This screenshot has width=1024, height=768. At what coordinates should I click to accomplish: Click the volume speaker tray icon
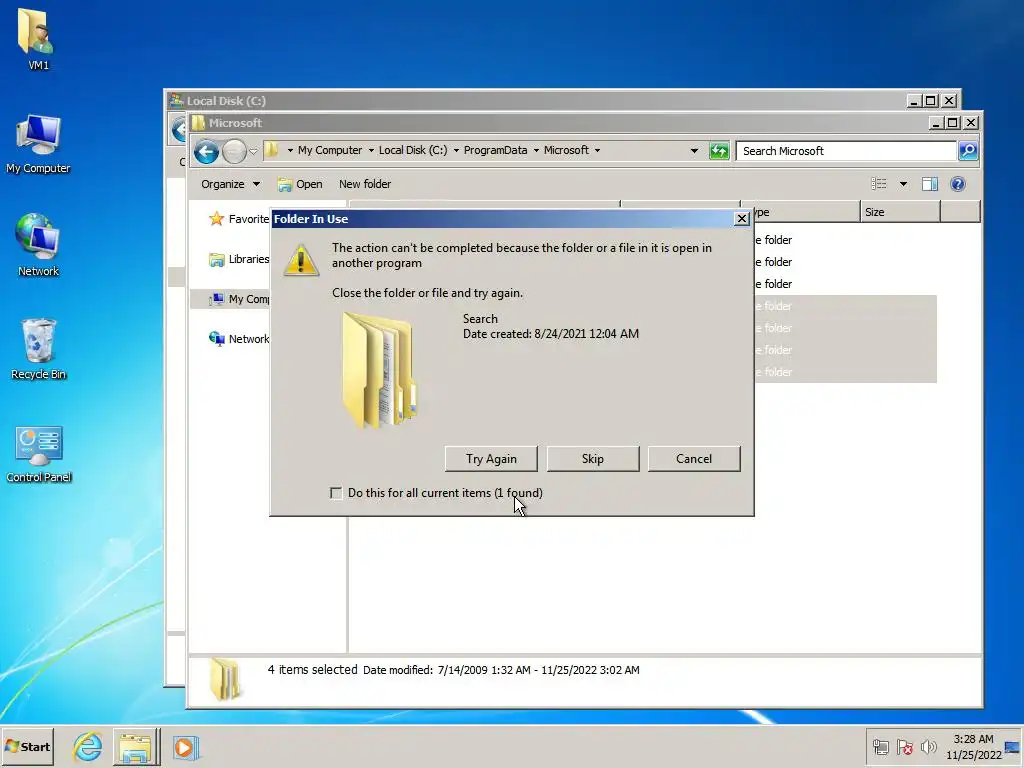[928, 746]
